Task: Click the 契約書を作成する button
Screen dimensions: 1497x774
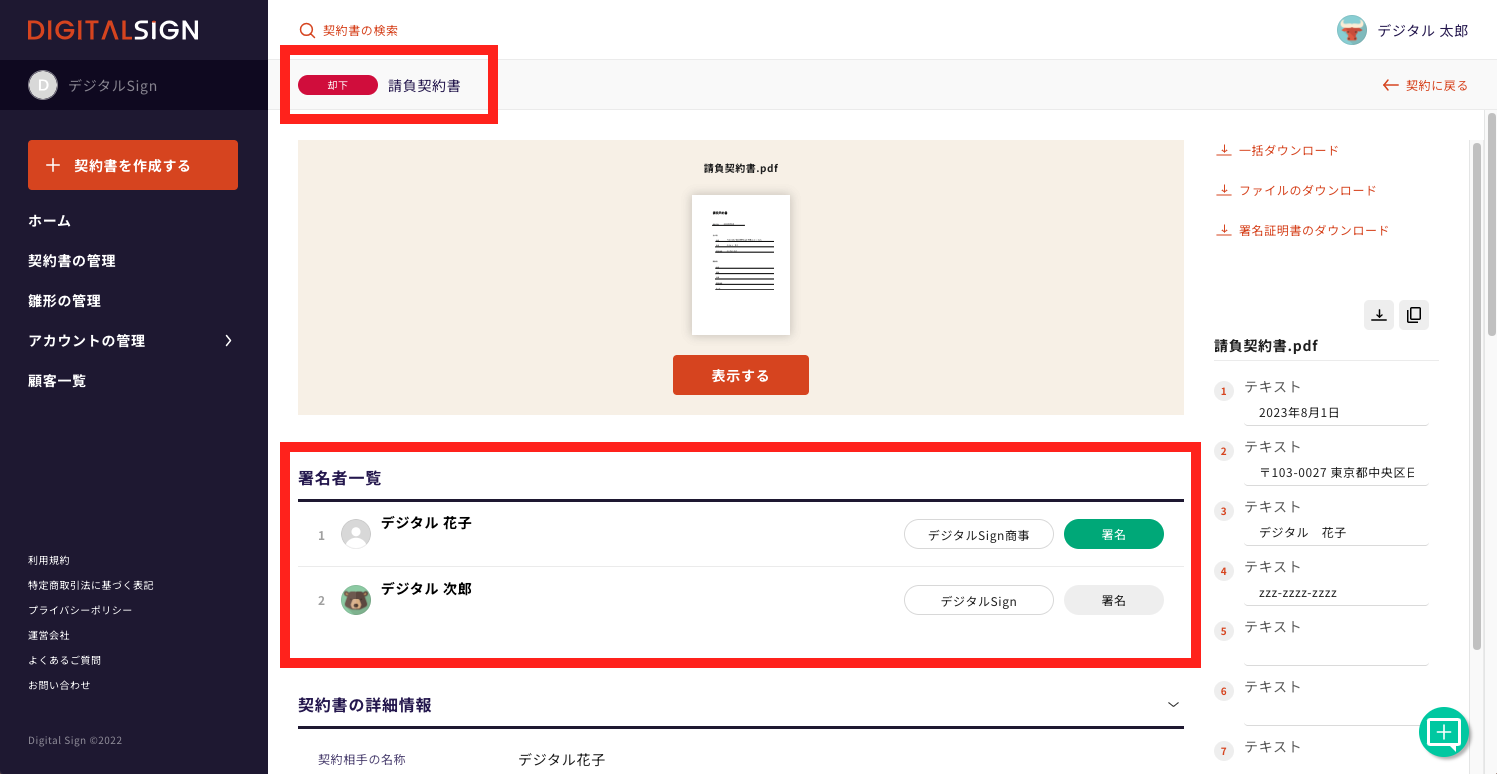Action: click(x=133, y=165)
